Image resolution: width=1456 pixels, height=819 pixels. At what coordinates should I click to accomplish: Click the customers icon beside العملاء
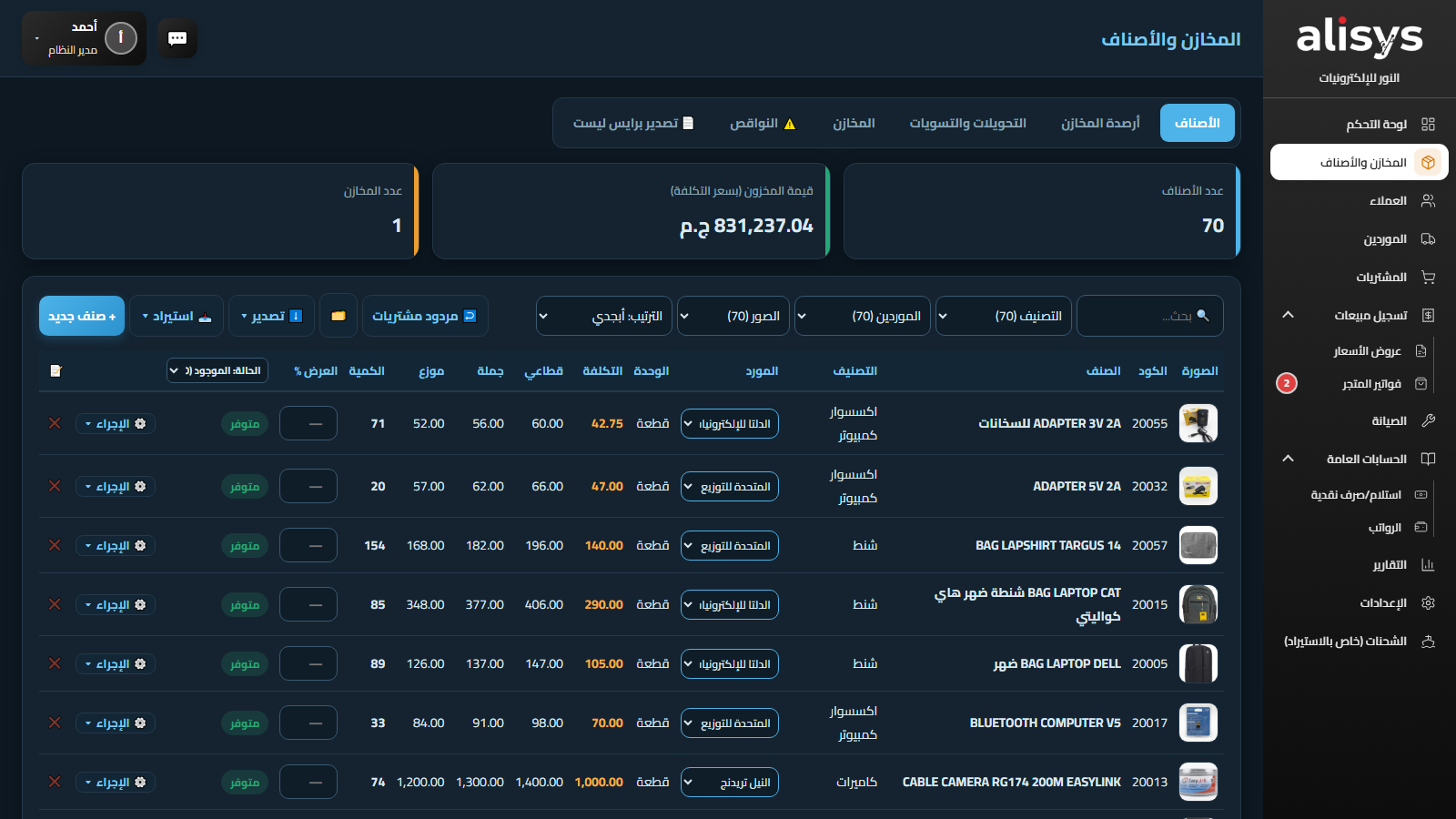1428,200
